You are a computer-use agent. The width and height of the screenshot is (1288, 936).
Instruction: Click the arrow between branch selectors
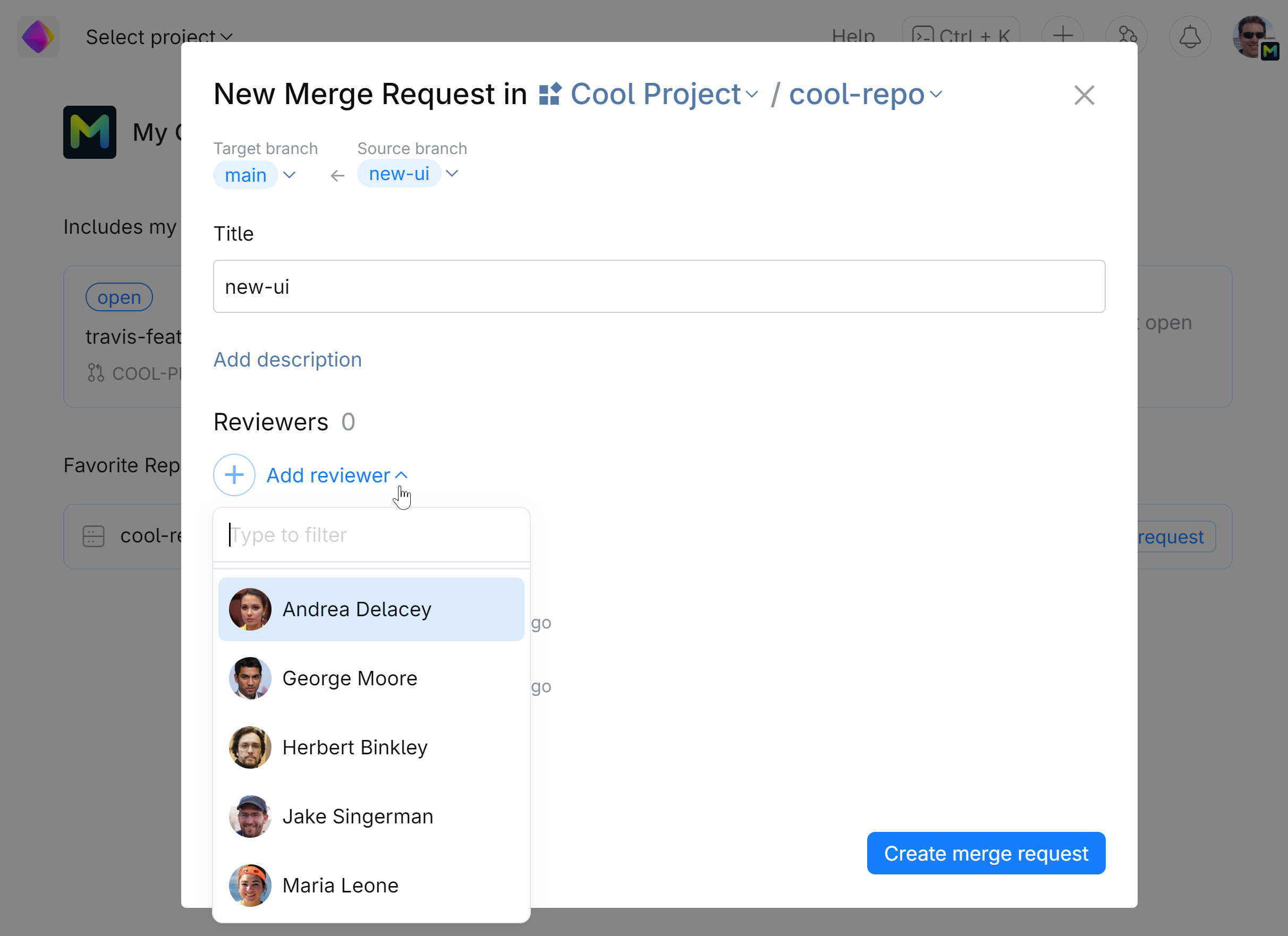pos(337,176)
